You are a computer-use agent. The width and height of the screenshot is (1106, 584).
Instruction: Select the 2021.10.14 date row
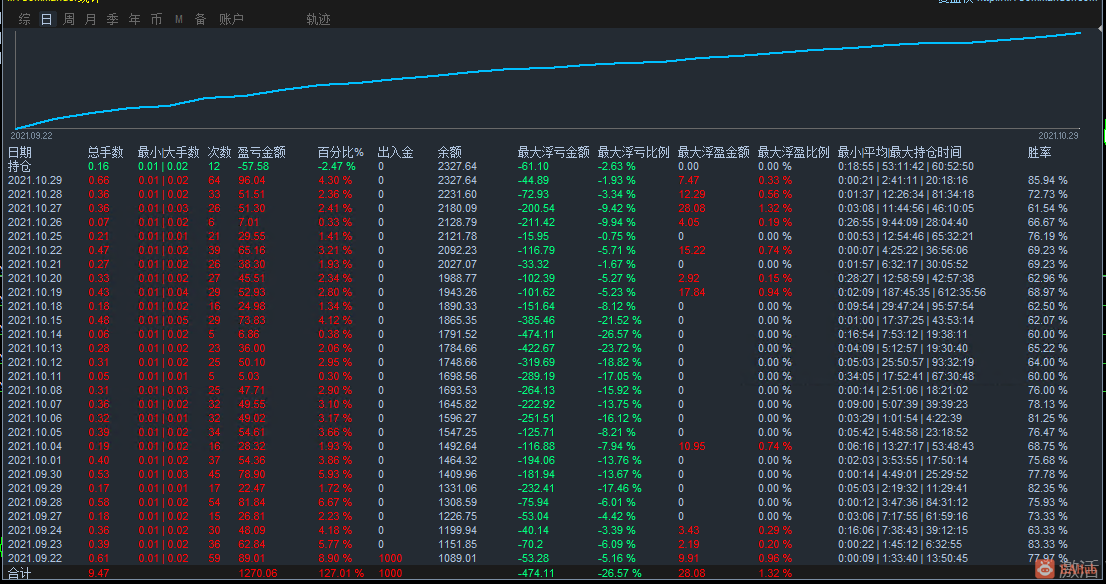(35, 334)
